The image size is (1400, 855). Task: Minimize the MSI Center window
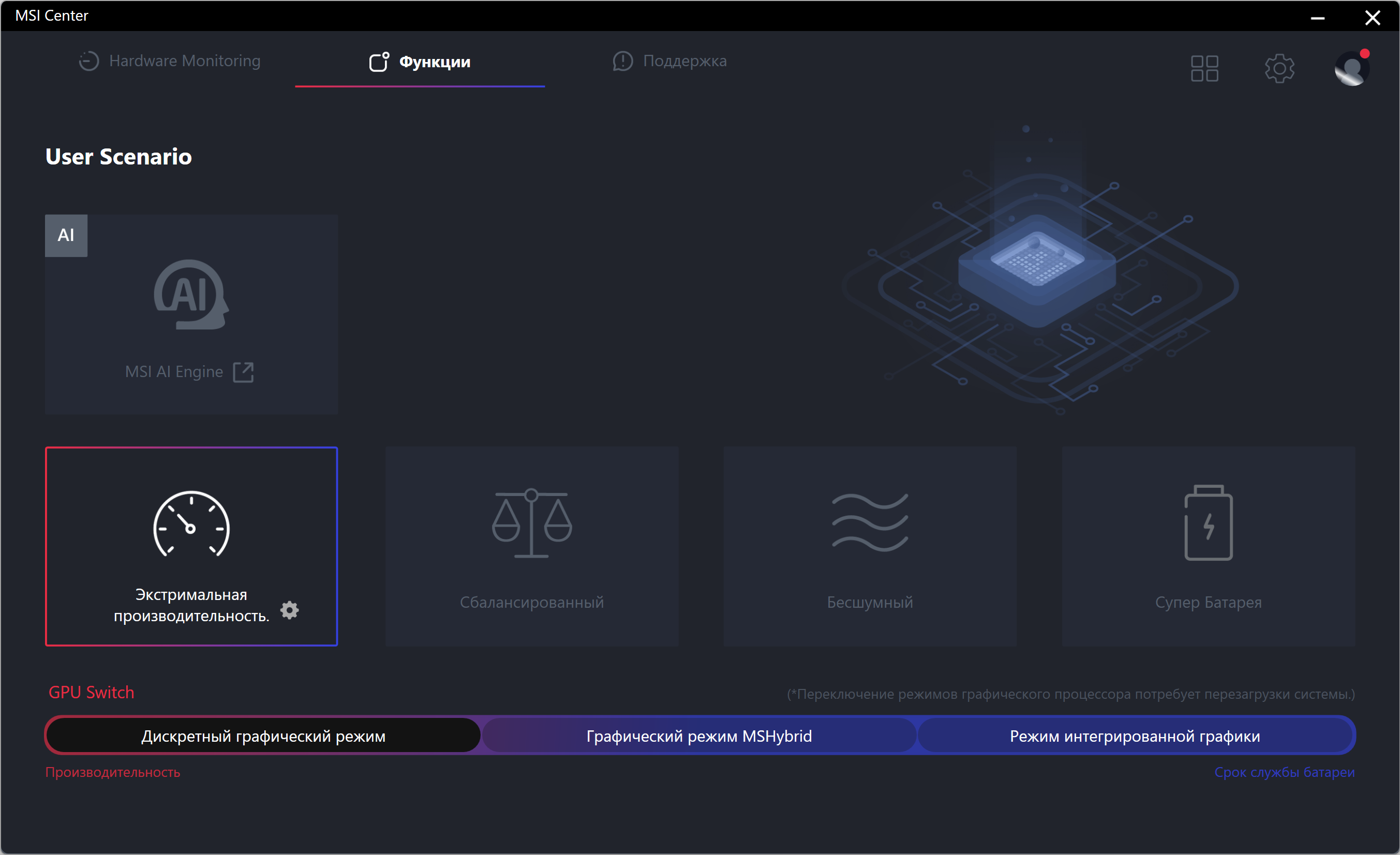pos(1318,18)
